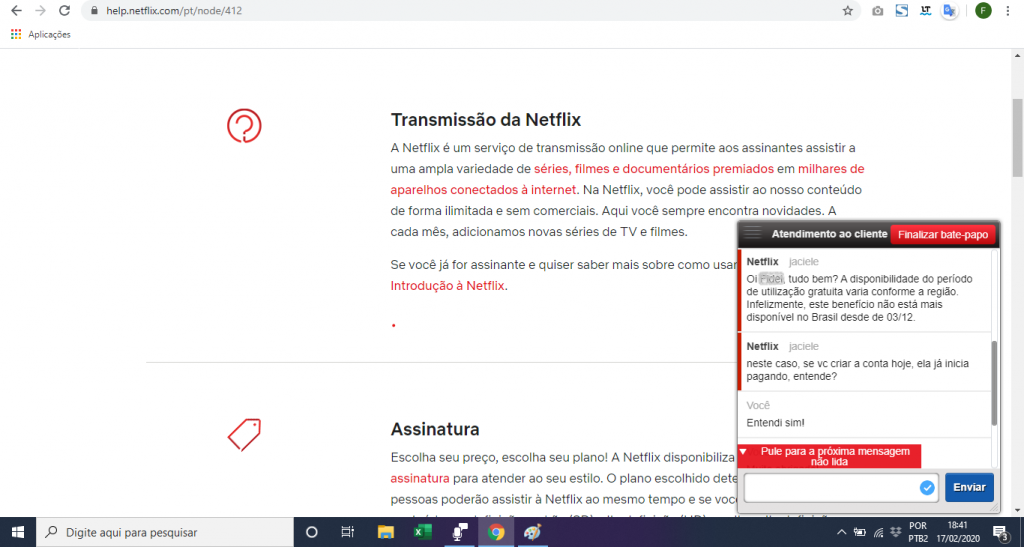The width and height of the screenshot is (1024, 547).
Task: Open the Google Translate extension
Action: tap(950, 10)
